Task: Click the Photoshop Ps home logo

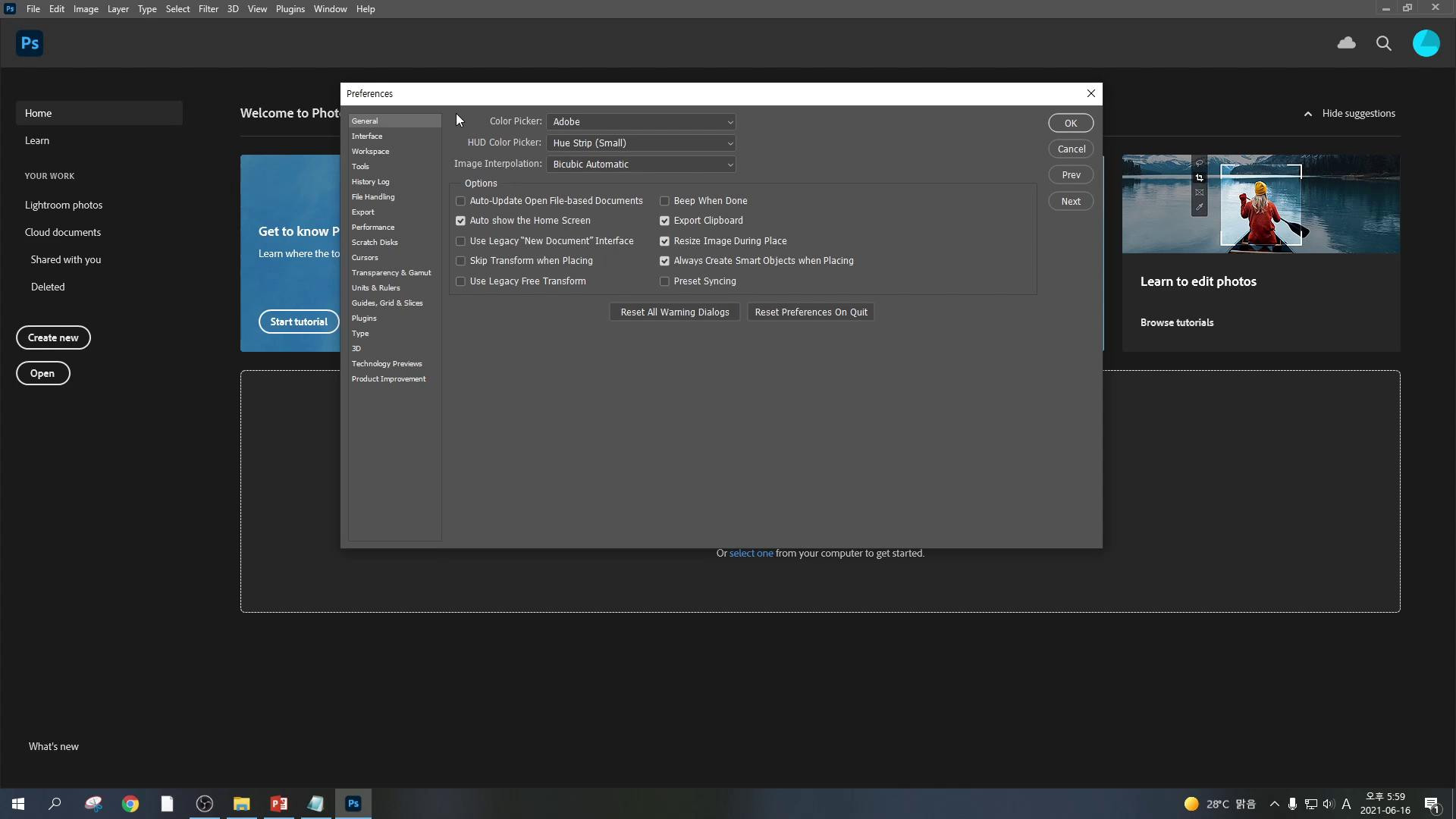Action: pos(30,43)
